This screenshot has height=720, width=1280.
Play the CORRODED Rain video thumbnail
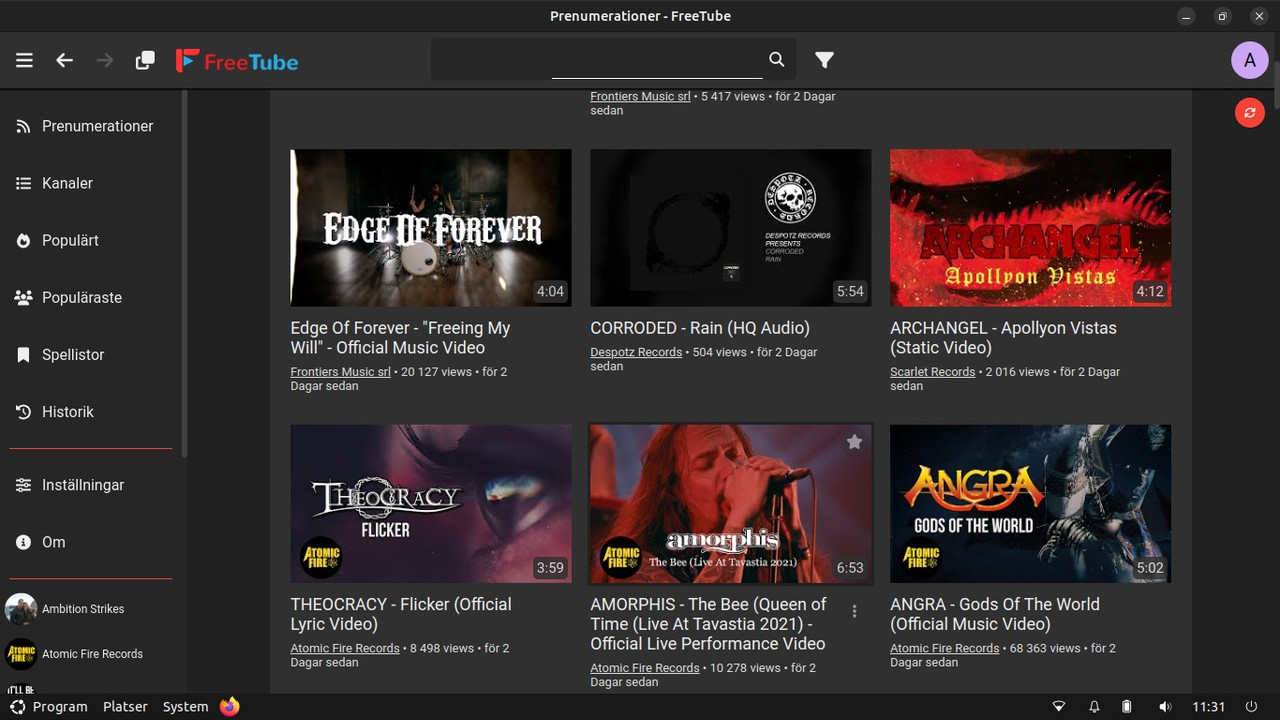pyautogui.click(x=731, y=228)
